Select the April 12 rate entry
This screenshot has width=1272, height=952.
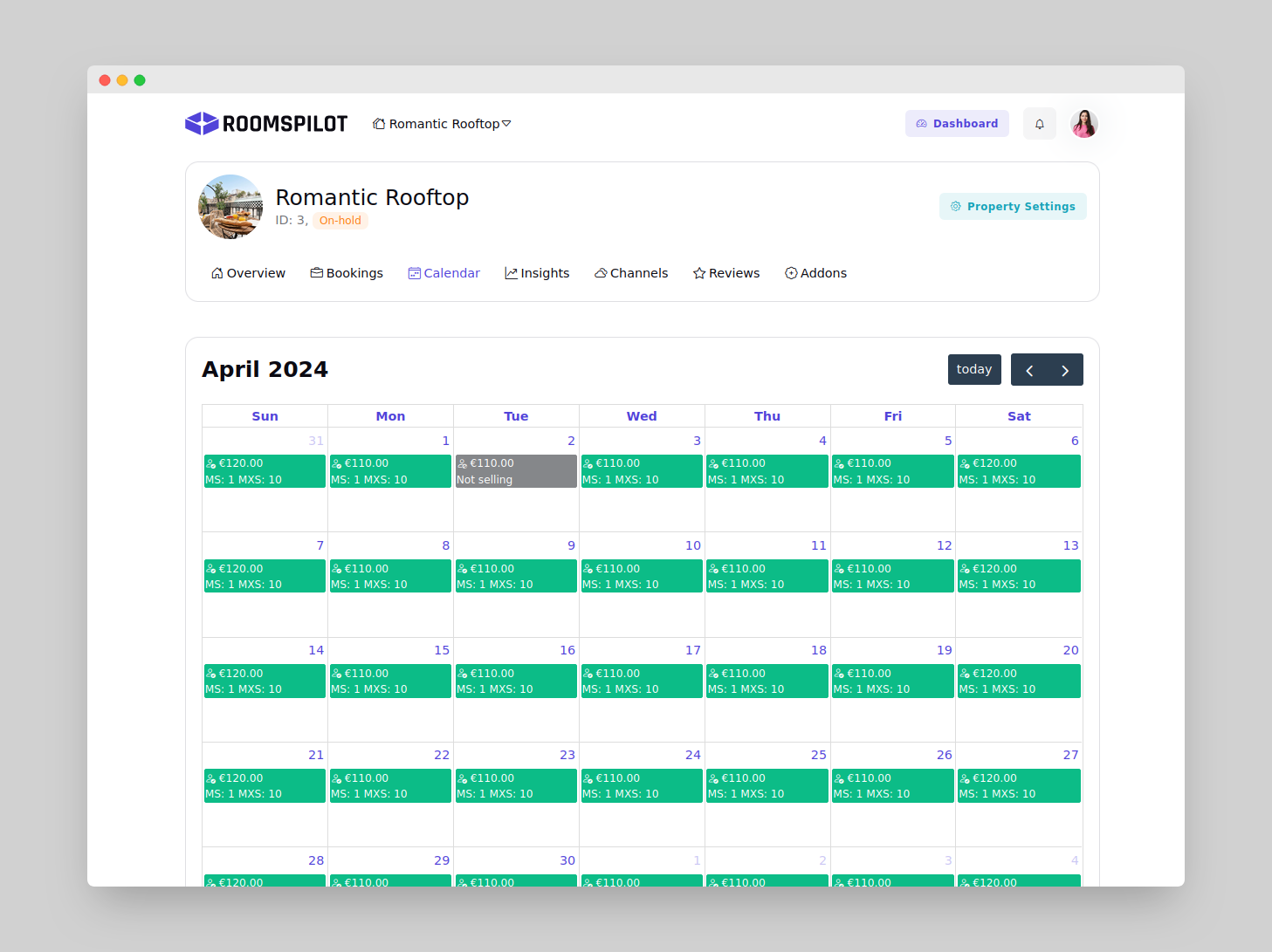coord(893,576)
